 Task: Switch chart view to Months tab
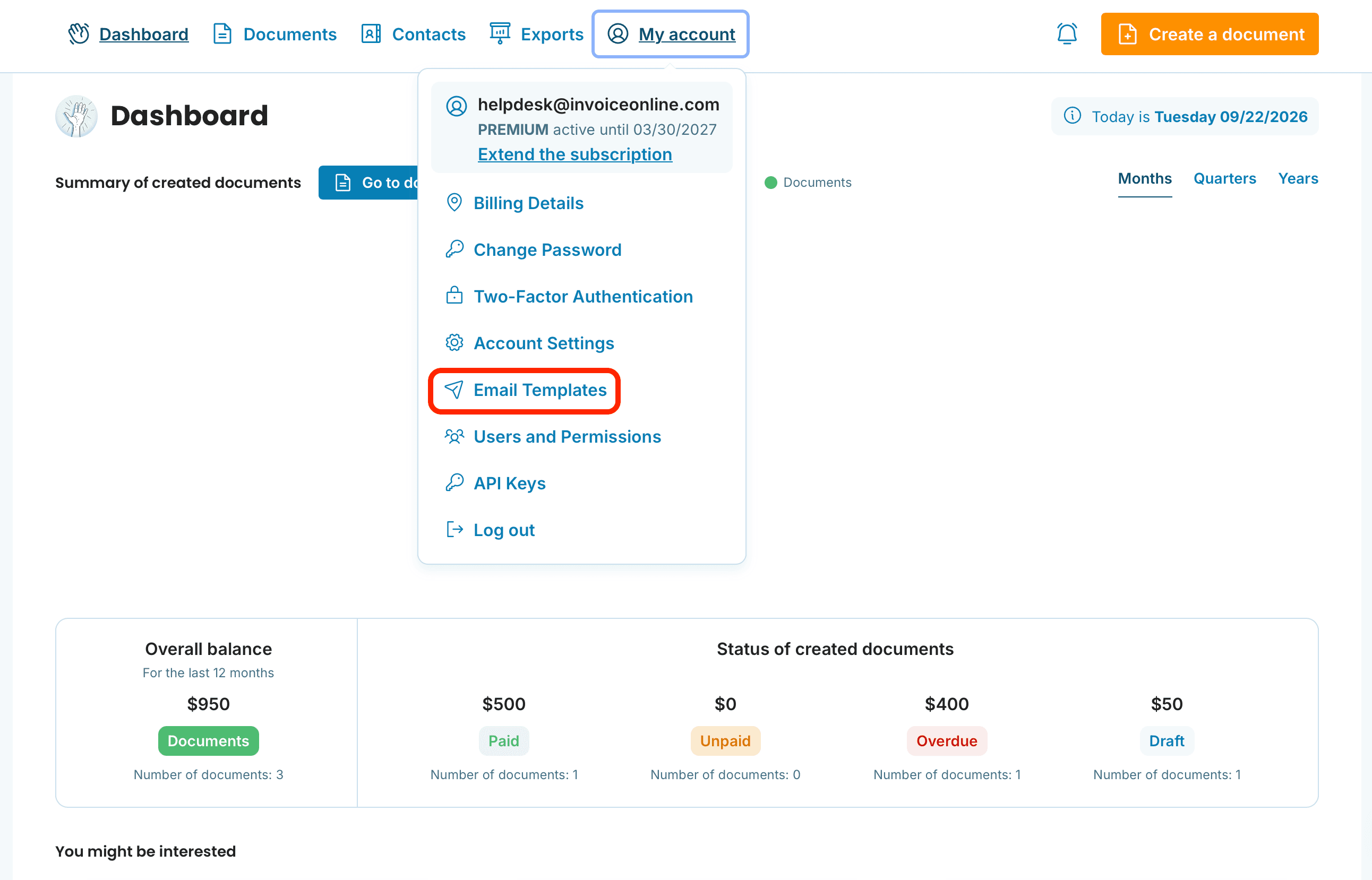1144,179
